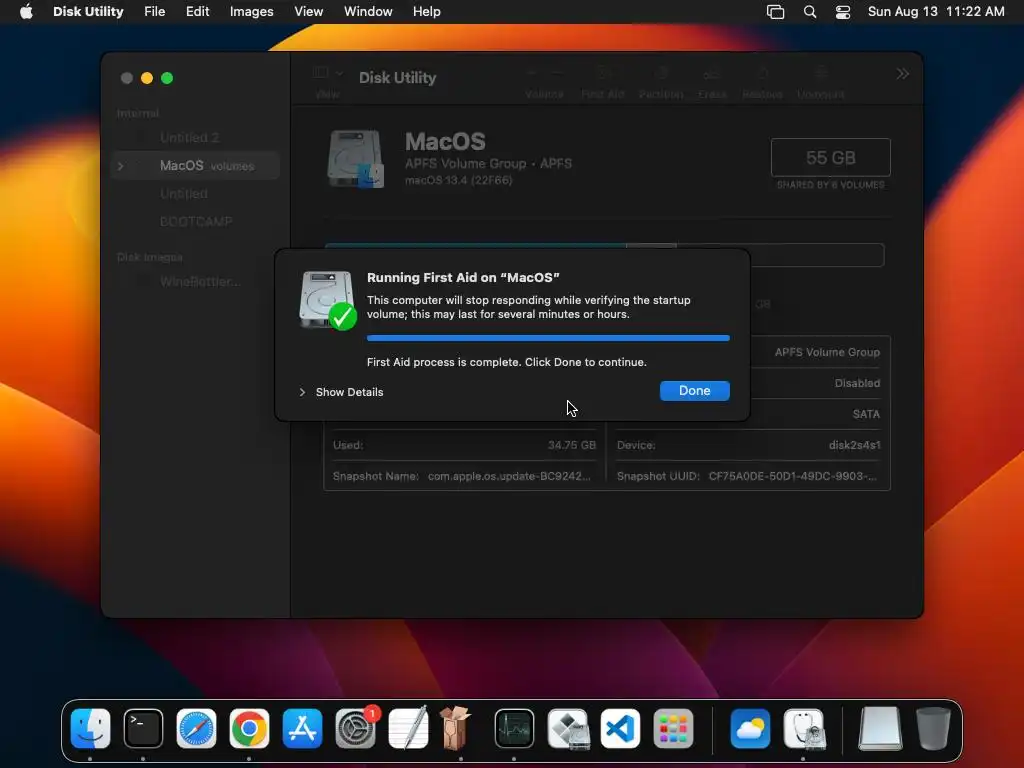Open the sidebar View icon in toolbar
Screen dimensions: 1024x768
[x=321, y=72]
